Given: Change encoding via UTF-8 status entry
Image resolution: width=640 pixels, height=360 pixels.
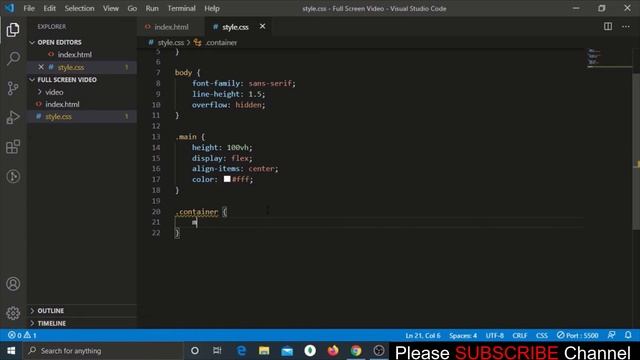Looking at the screenshot, I should click(495, 335).
